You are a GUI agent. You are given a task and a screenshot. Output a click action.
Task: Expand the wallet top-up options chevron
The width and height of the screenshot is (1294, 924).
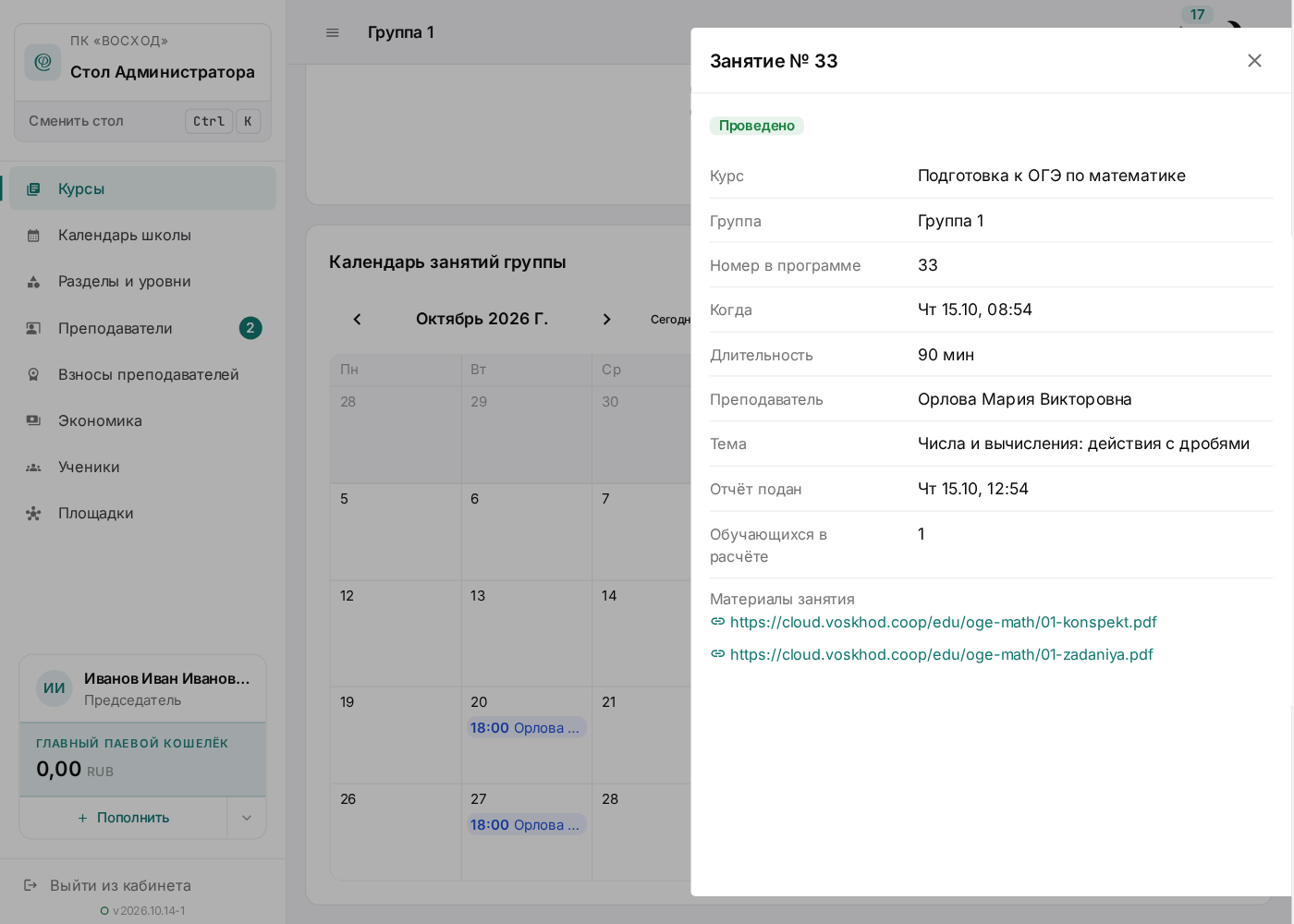(x=247, y=818)
